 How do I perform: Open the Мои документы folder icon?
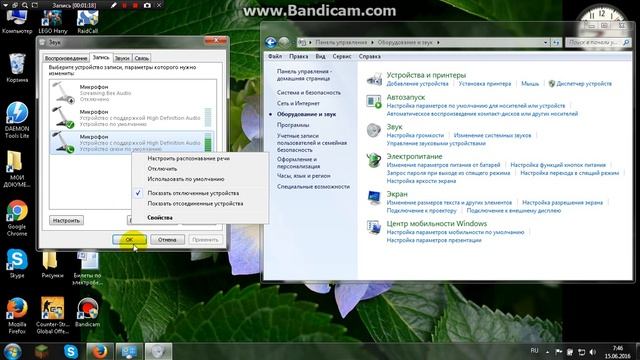(x=17, y=169)
